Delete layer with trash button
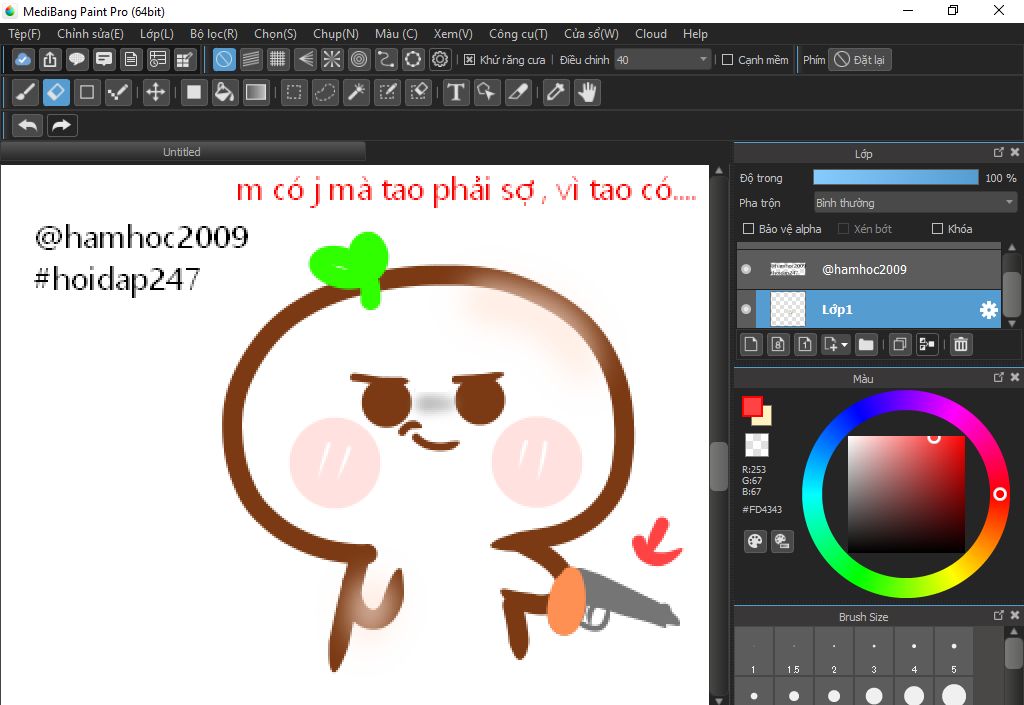The width and height of the screenshot is (1024, 705). (x=961, y=344)
